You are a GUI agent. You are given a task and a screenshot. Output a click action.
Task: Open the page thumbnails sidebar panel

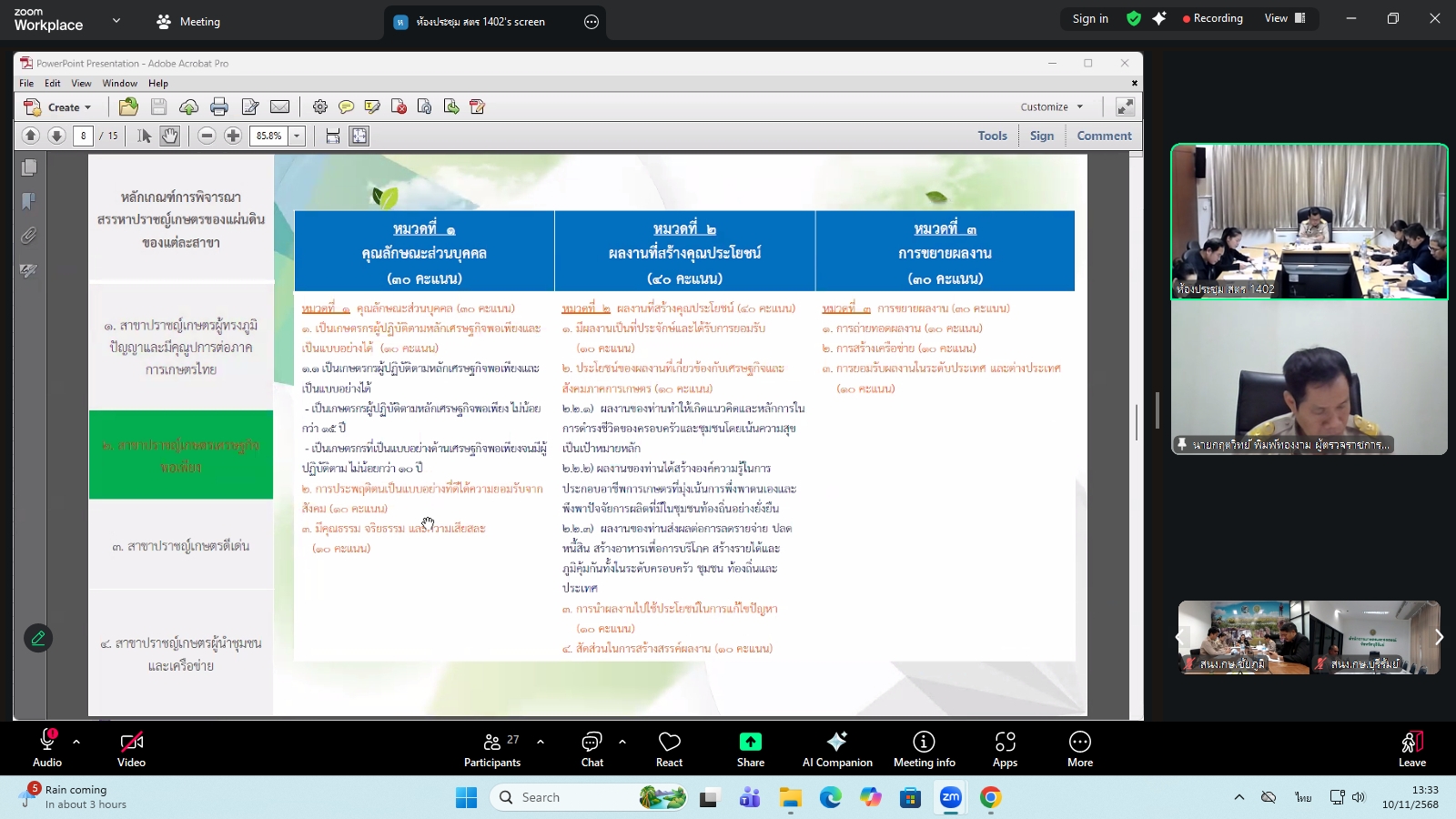[28, 167]
